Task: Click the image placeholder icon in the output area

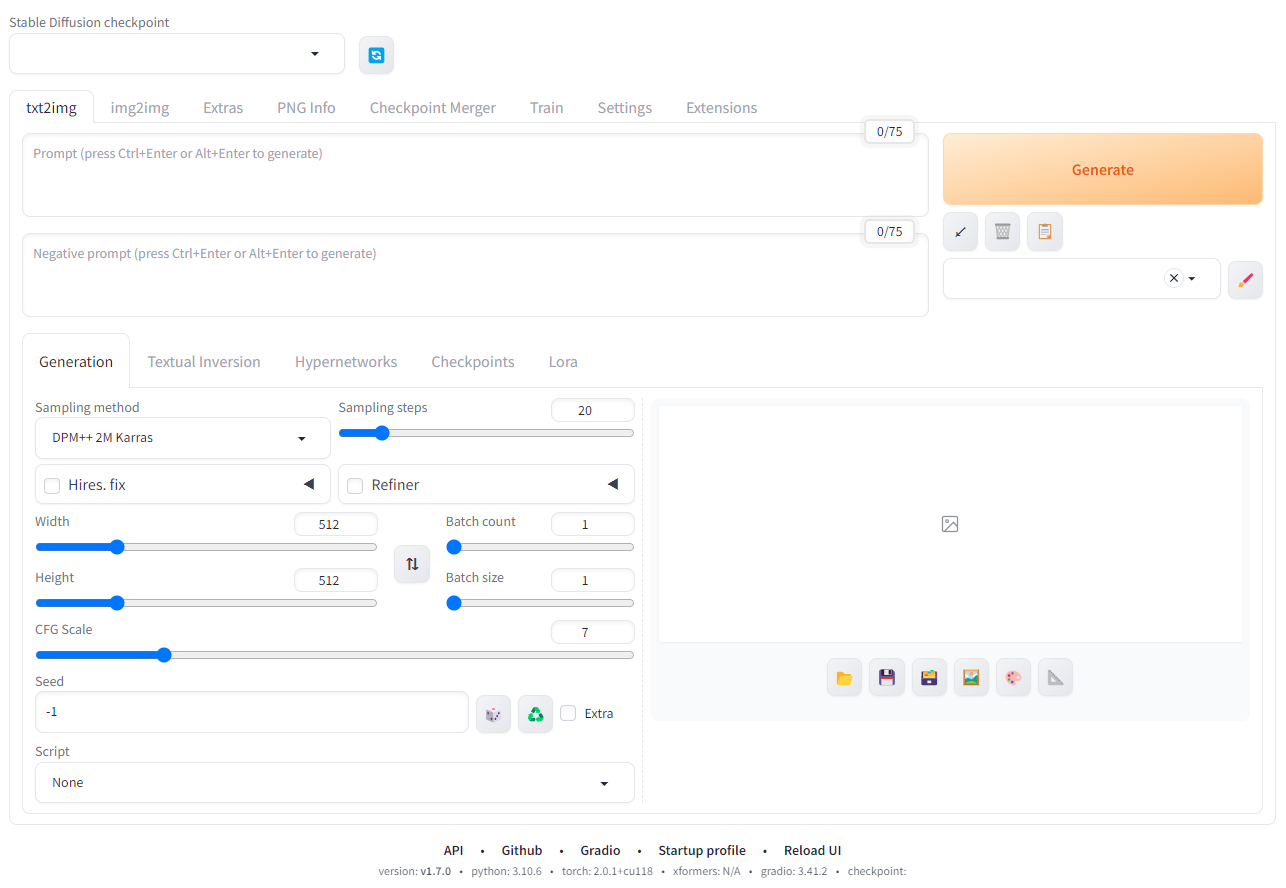Action: click(950, 524)
